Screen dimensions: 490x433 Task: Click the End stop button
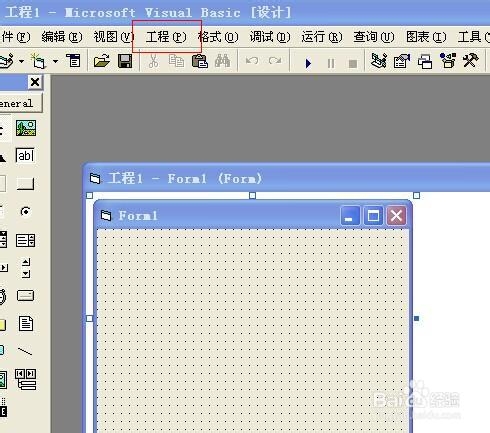(x=353, y=63)
